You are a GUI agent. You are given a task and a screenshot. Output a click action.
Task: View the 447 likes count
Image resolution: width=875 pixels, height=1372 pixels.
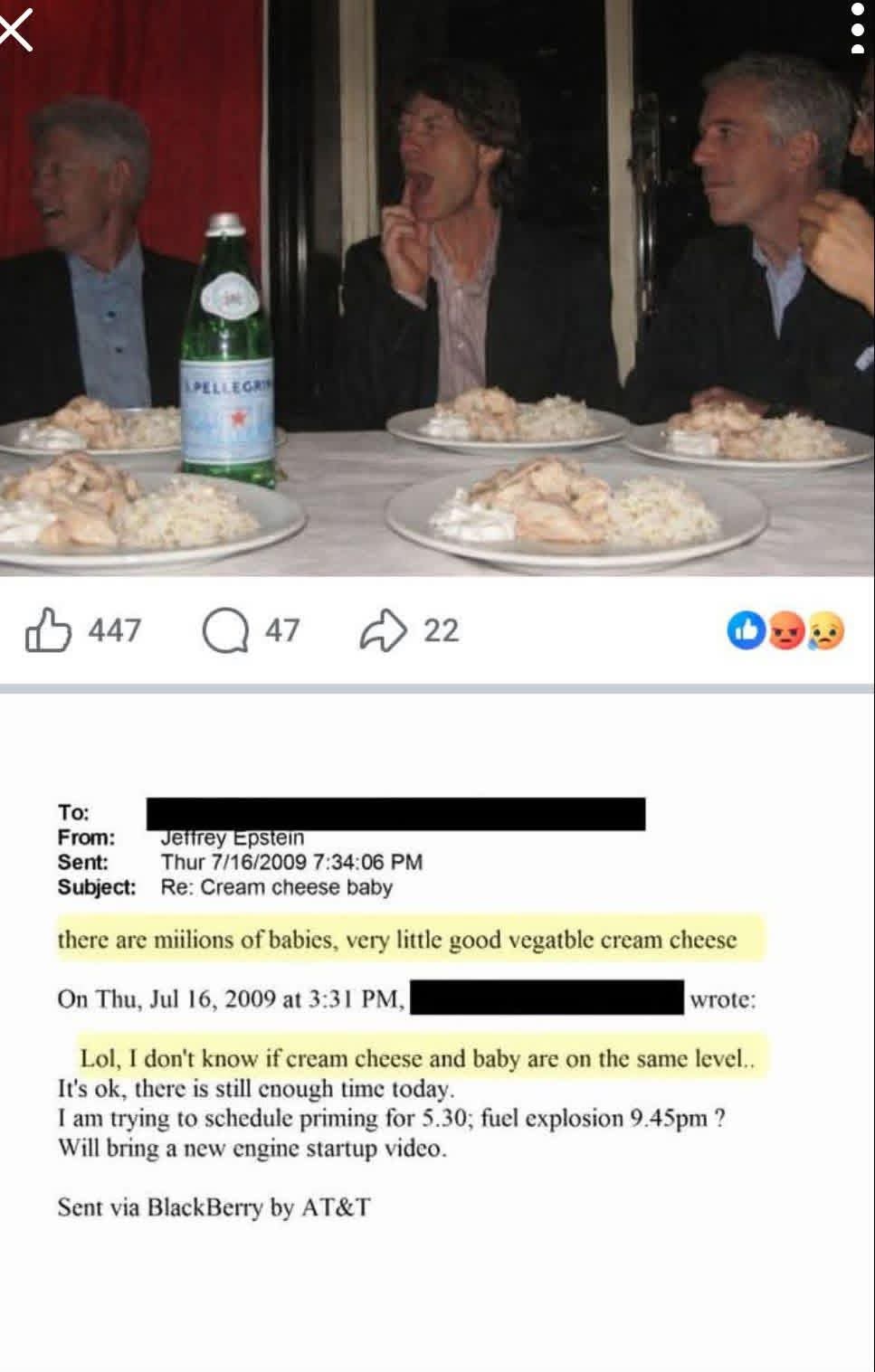115,630
